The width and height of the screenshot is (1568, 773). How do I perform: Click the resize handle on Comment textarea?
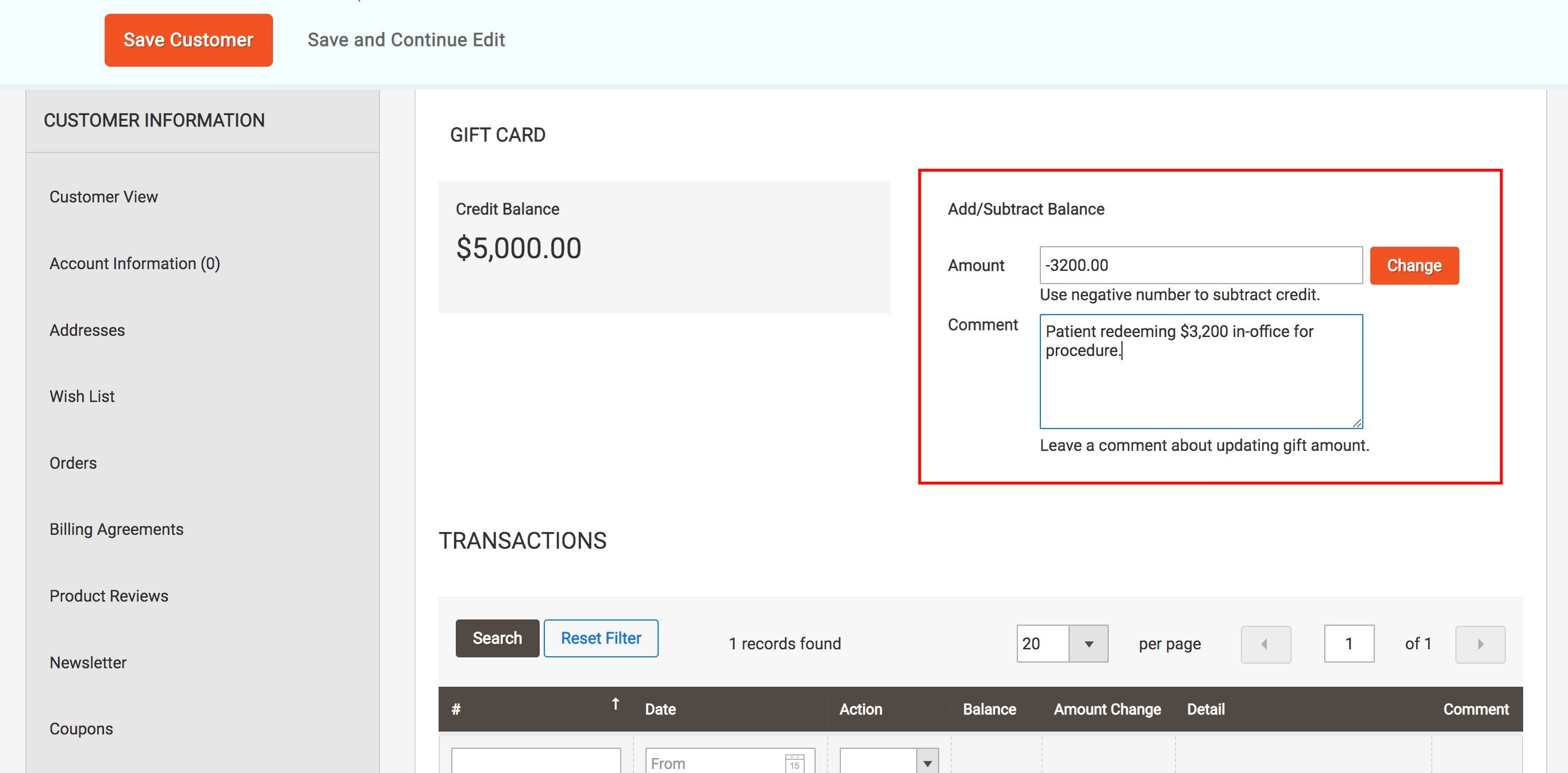click(1356, 422)
